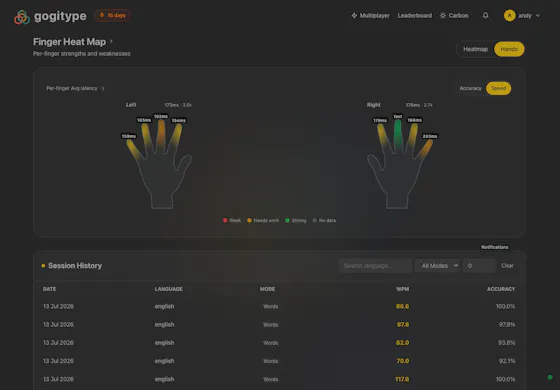The width and height of the screenshot is (560, 390).
Task: Click the left hand 154ms index label
Action: (x=179, y=121)
